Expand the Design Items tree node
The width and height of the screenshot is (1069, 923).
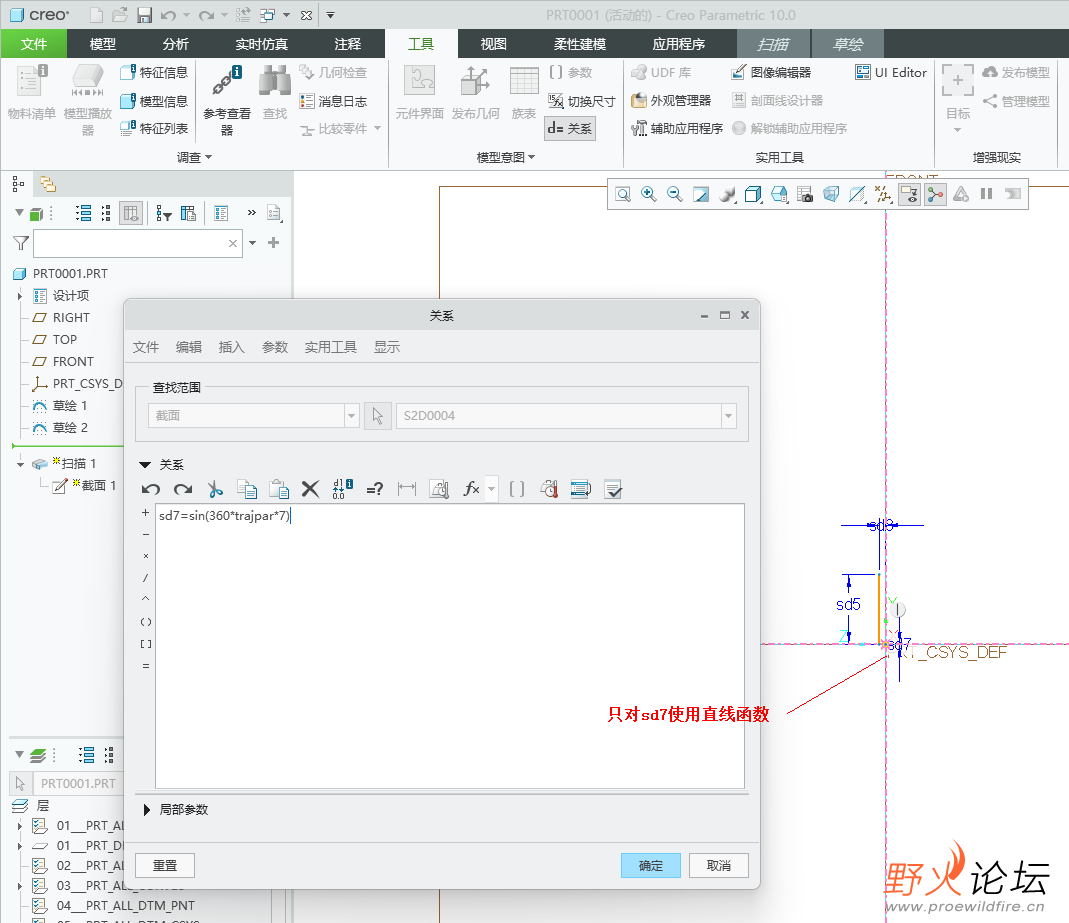coord(20,296)
